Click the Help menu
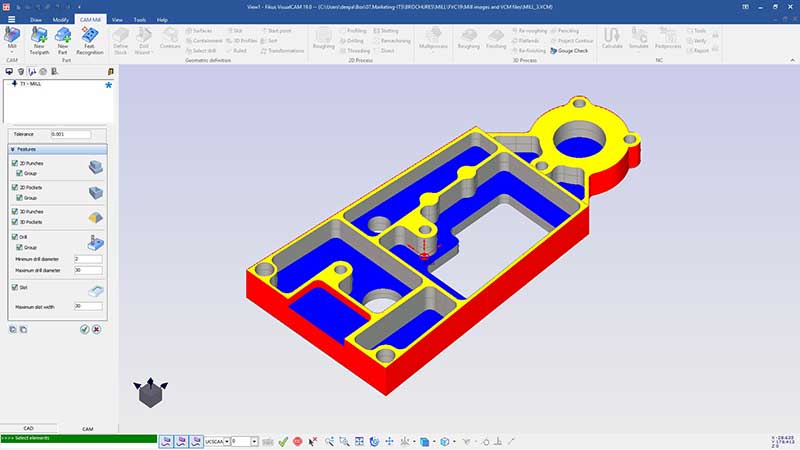This screenshot has width=800, height=450. (x=162, y=19)
